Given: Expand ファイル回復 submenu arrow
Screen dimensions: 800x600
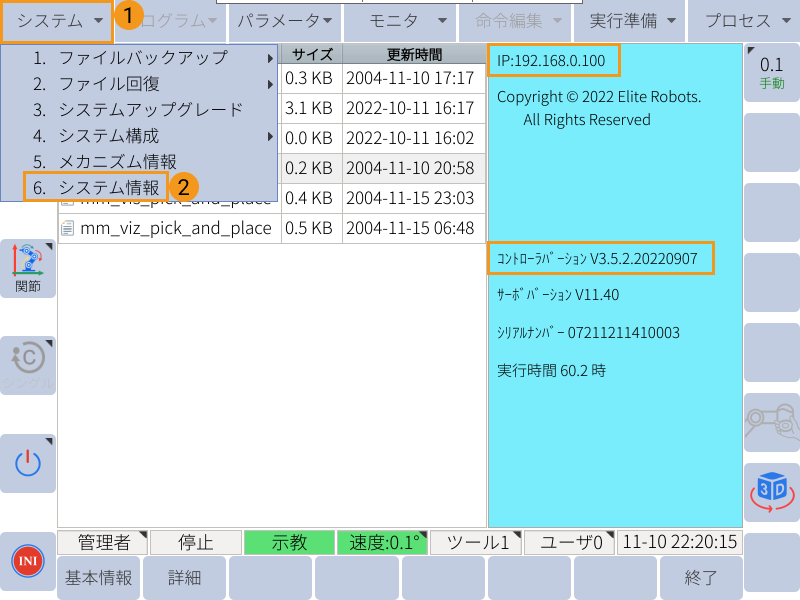Looking at the screenshot, I should (270, 84).
